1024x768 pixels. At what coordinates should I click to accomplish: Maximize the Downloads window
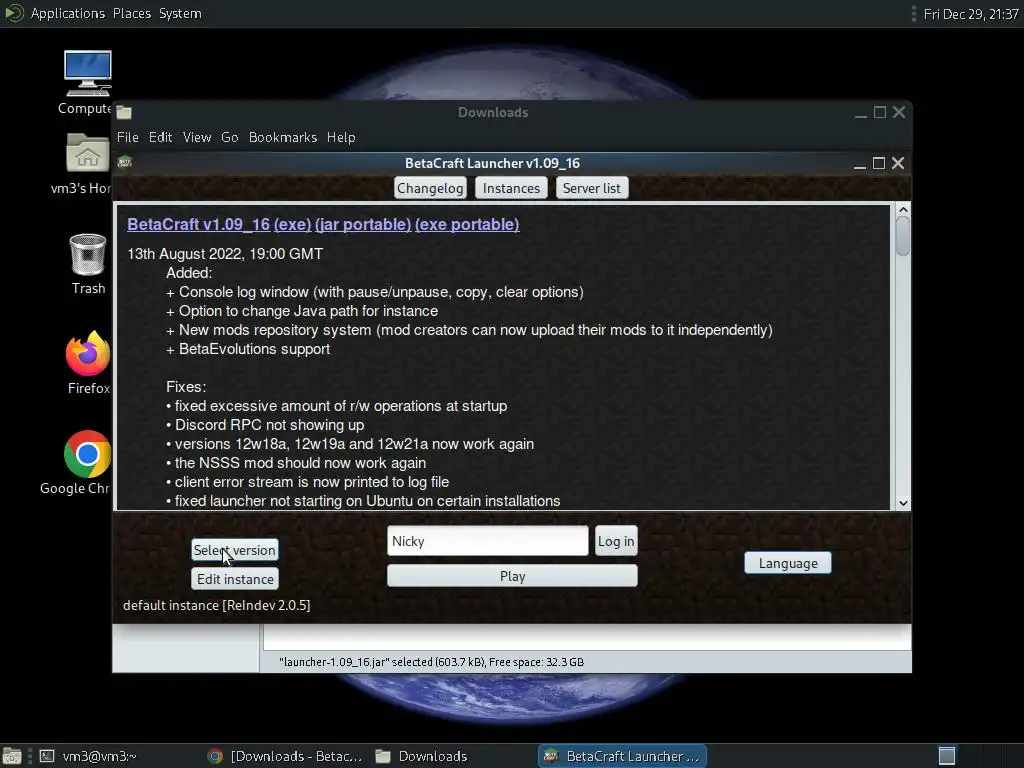click(x=880, y=112)
